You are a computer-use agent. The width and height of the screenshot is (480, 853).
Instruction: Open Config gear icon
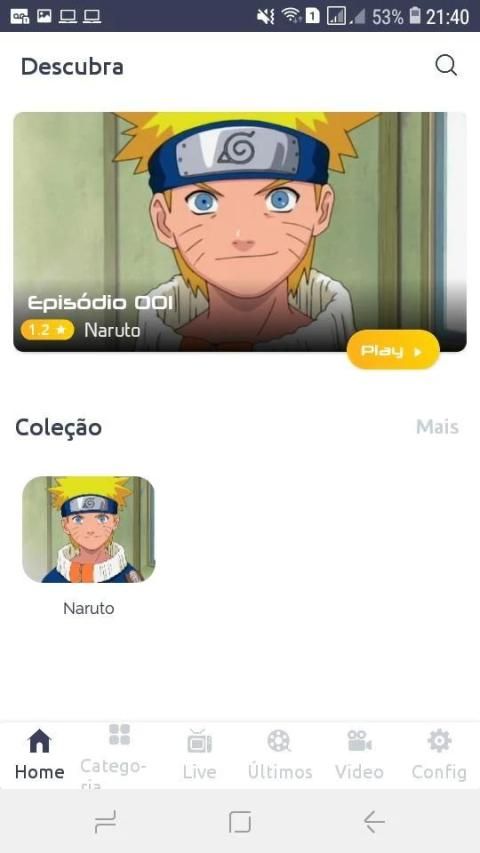point(439,741)
